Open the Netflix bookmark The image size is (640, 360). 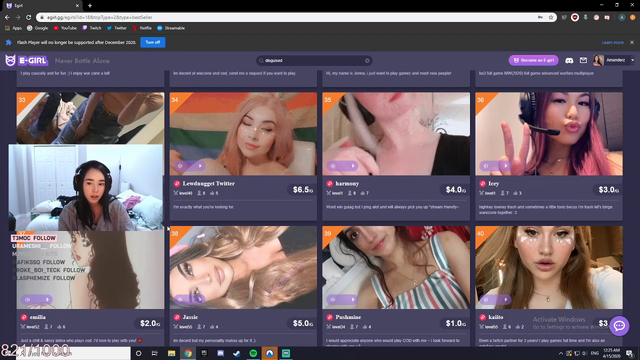(x=142, y=28)
